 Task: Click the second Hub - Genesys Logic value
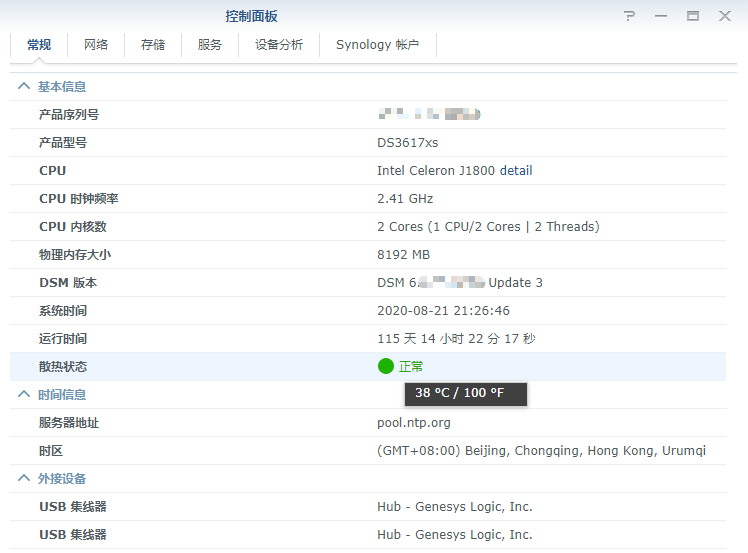(x=455, y=535)
